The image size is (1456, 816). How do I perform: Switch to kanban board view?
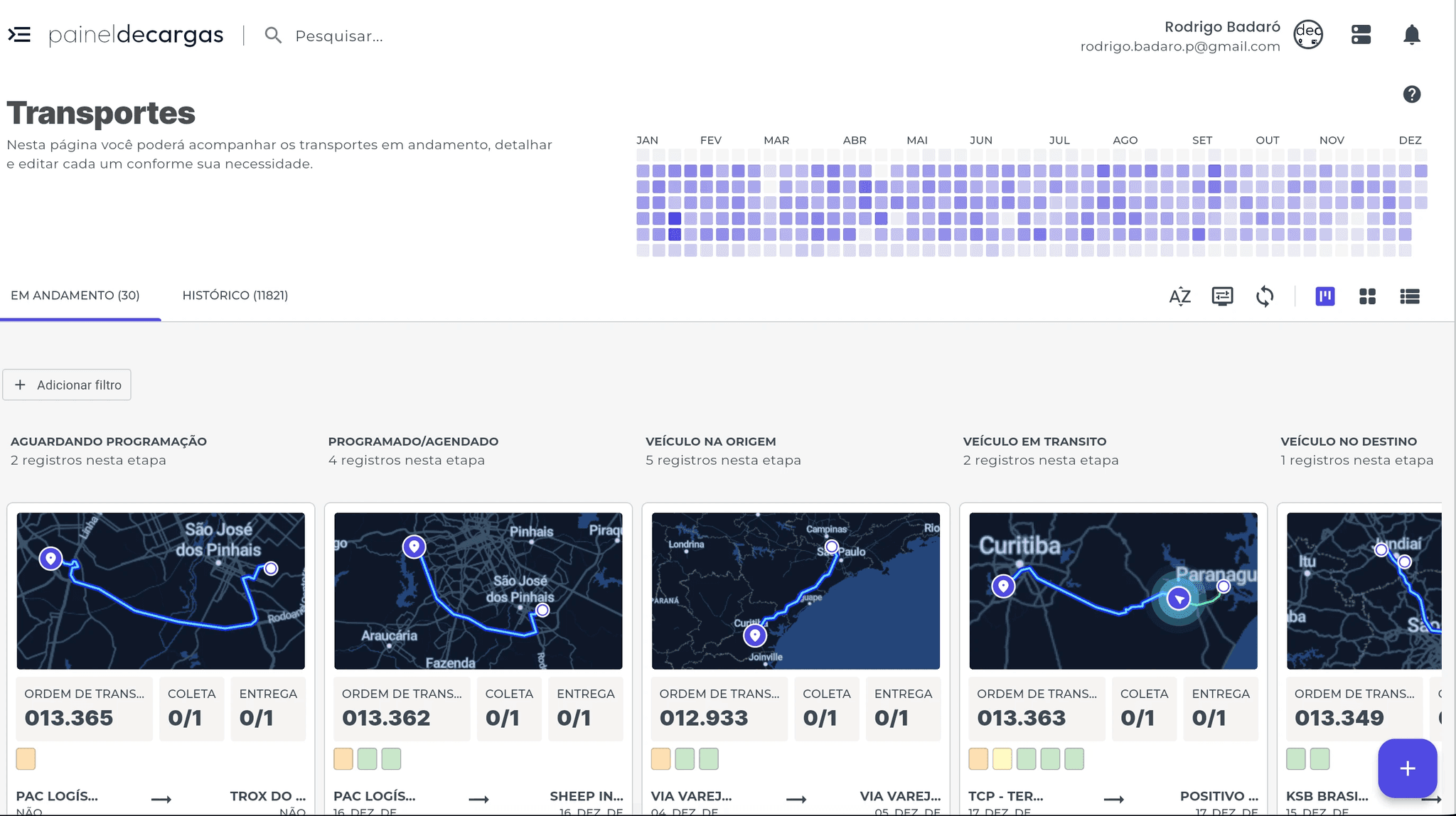point(1325,296)
